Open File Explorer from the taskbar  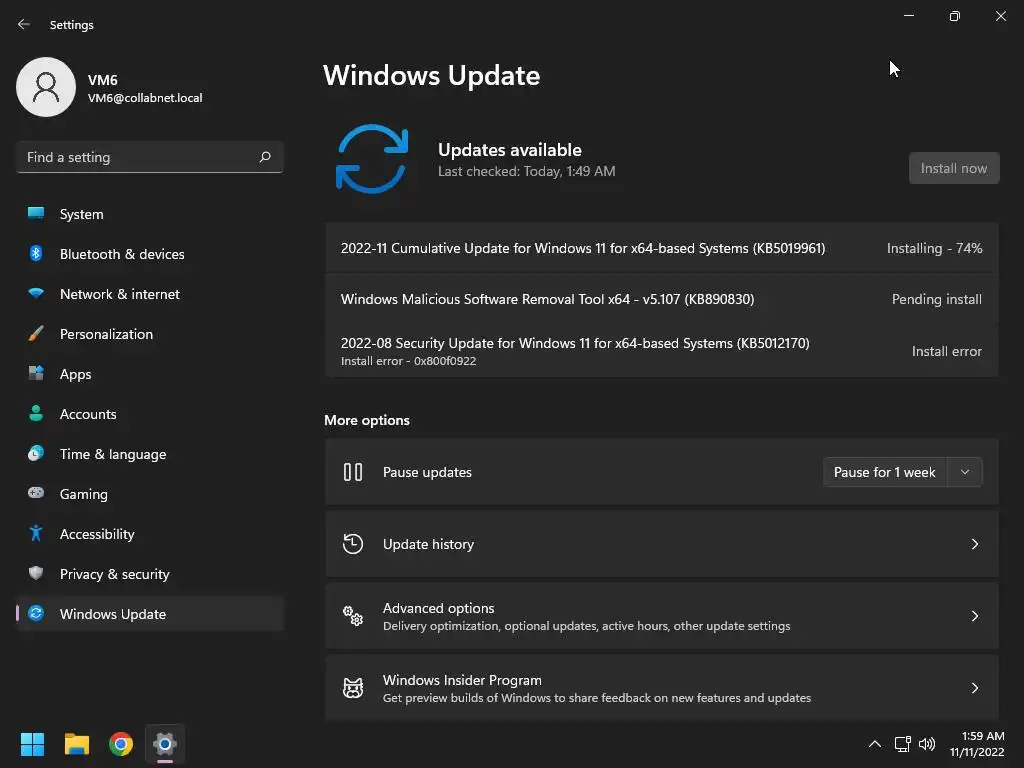[76, 744]
